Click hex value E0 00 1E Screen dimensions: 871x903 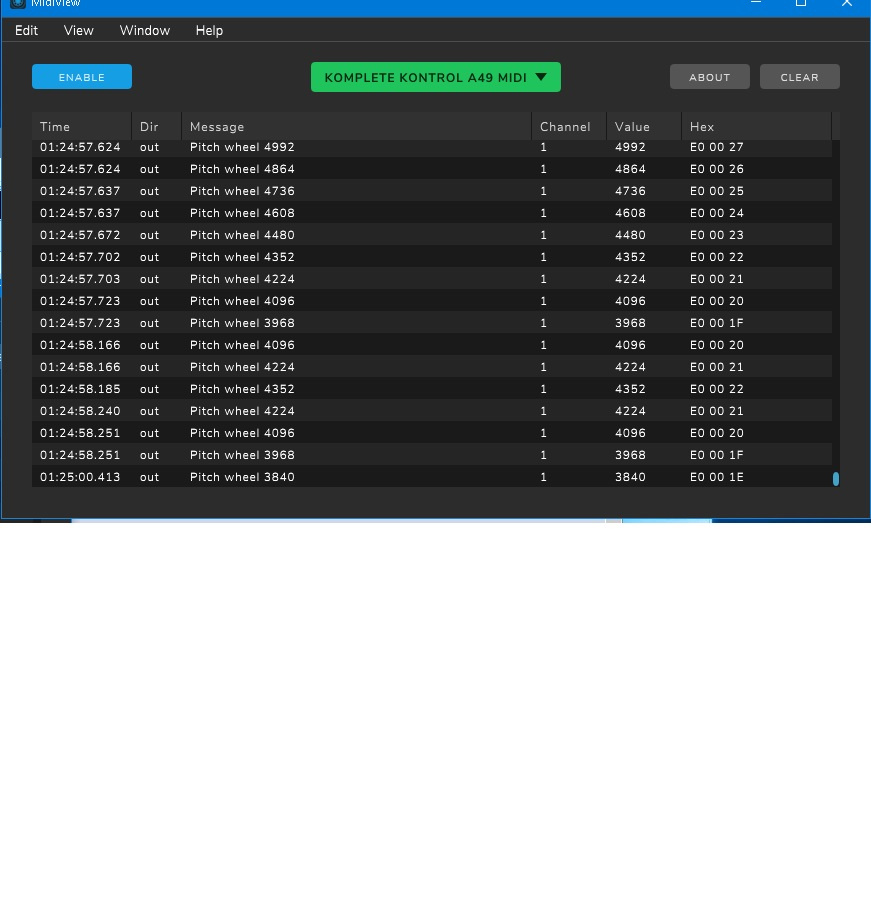[717, 477]
